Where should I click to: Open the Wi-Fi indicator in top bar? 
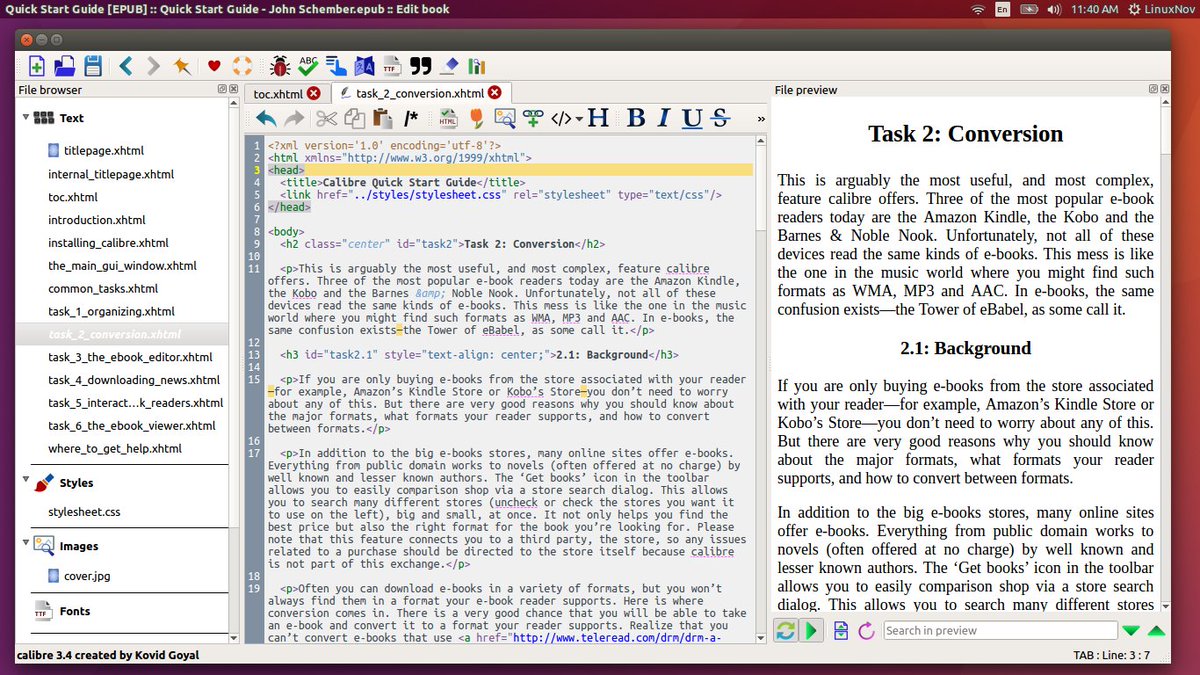click(x=977, y=9)
